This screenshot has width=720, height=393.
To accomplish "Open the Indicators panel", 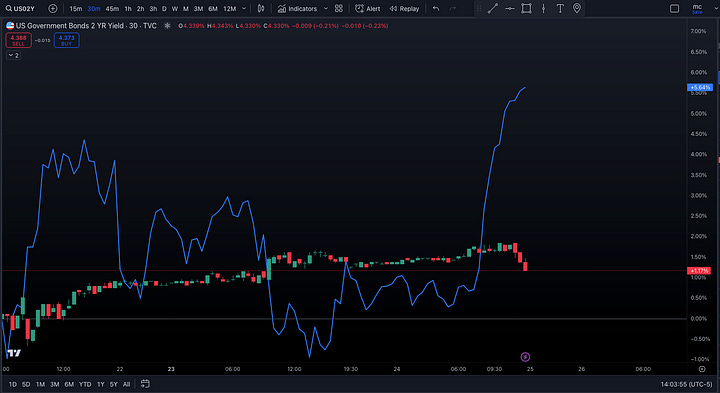I will (x=297, y=8).
